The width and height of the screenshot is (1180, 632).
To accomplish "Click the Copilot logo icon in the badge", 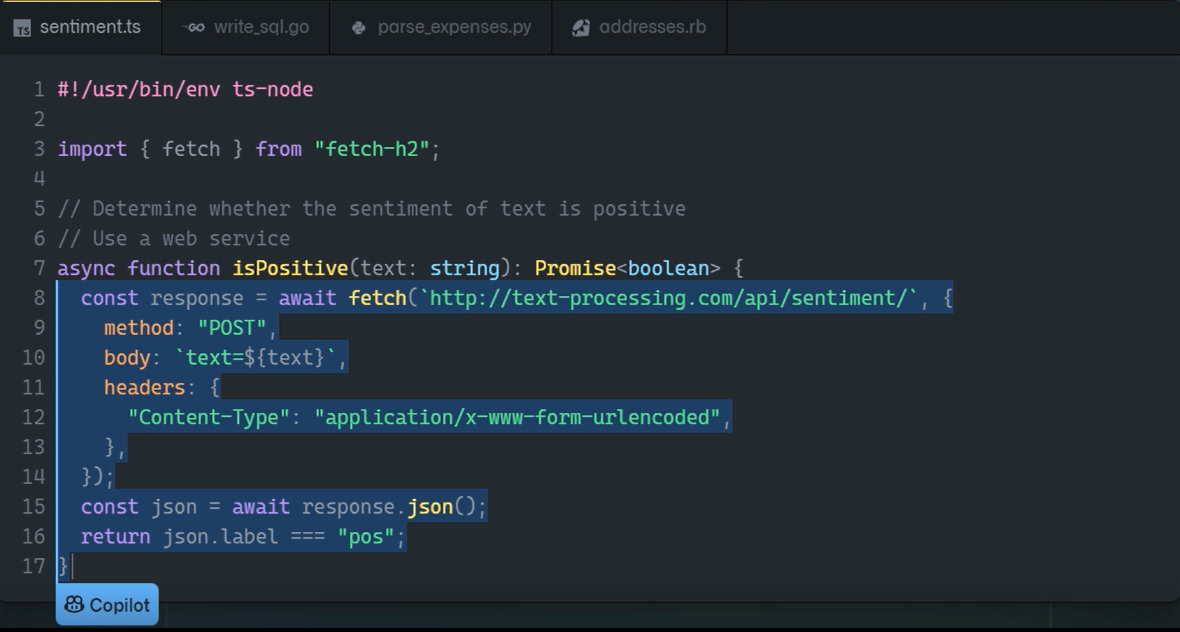I will 74,605.
